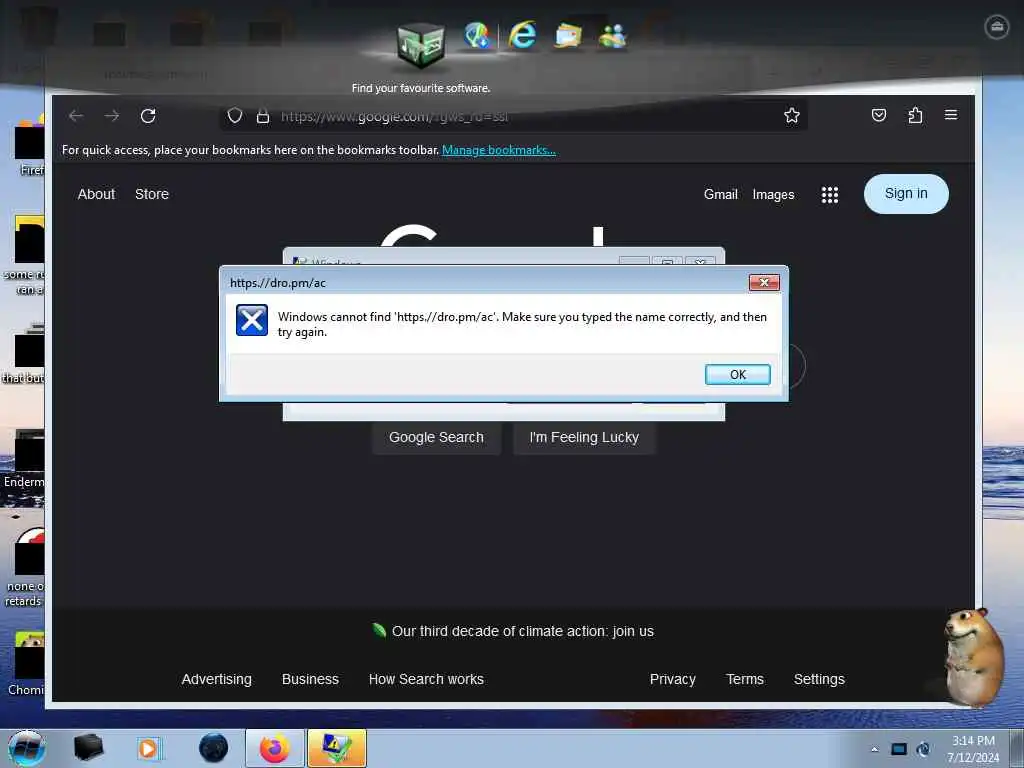Image resolution: width=1024 pixels, height=768 pixels.
Task: Close the https://dro.pm/ac error dialog
Action: coord(764,282)
